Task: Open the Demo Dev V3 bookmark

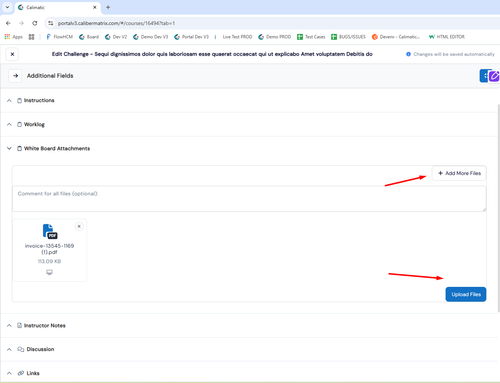Action: (151, 37)
